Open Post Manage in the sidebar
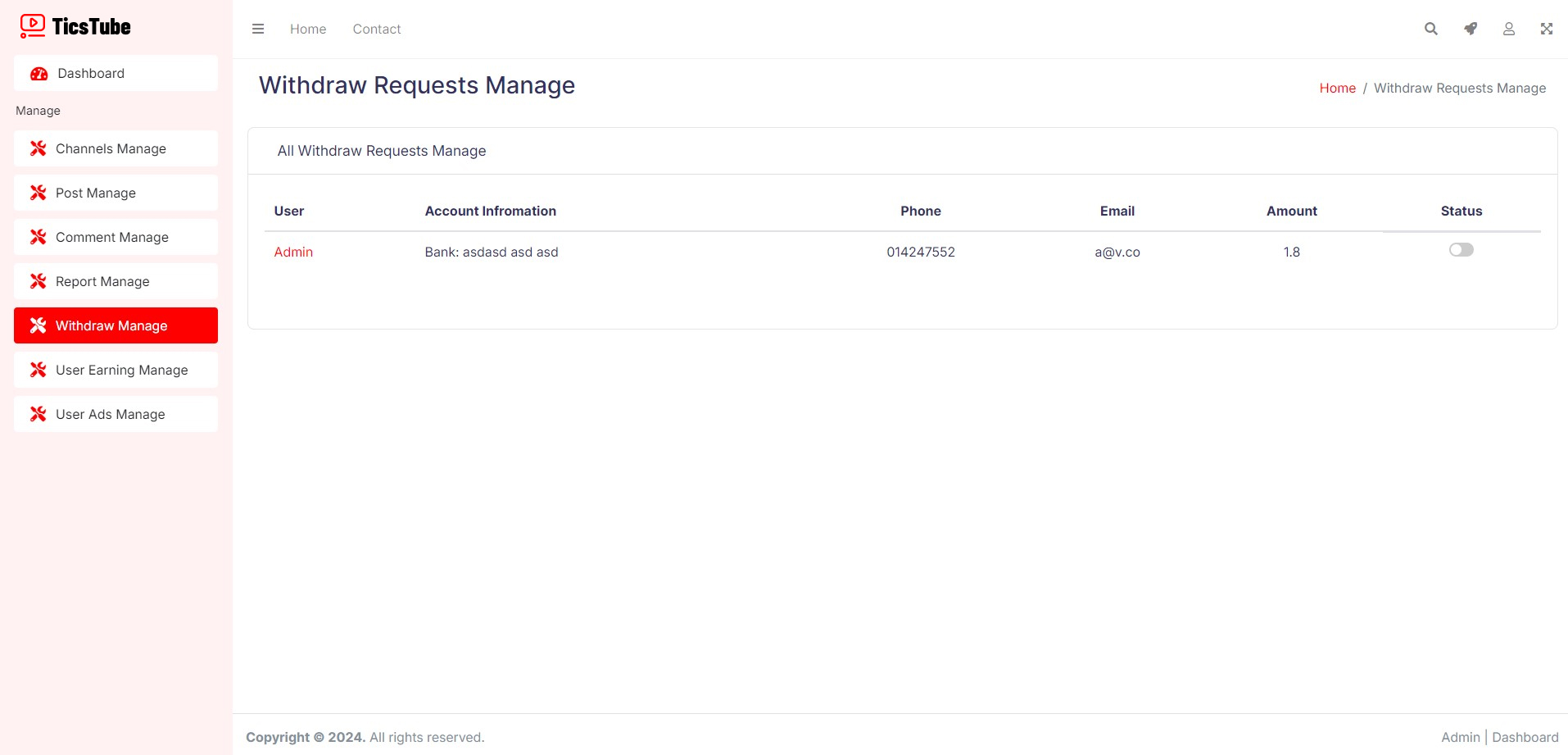The width and height of the screenshot is (1568, 755). (96, 193)
